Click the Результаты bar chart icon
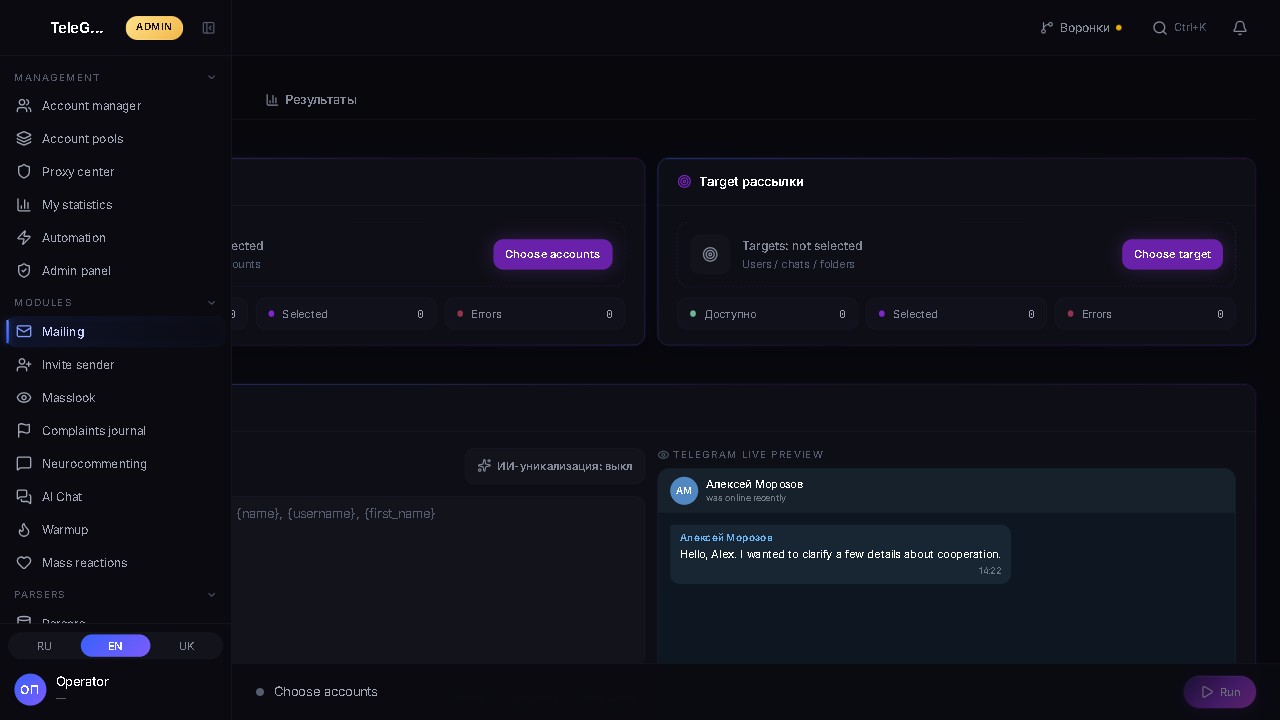The height and width of the screenshot is (720, 1280). [272, 100]
